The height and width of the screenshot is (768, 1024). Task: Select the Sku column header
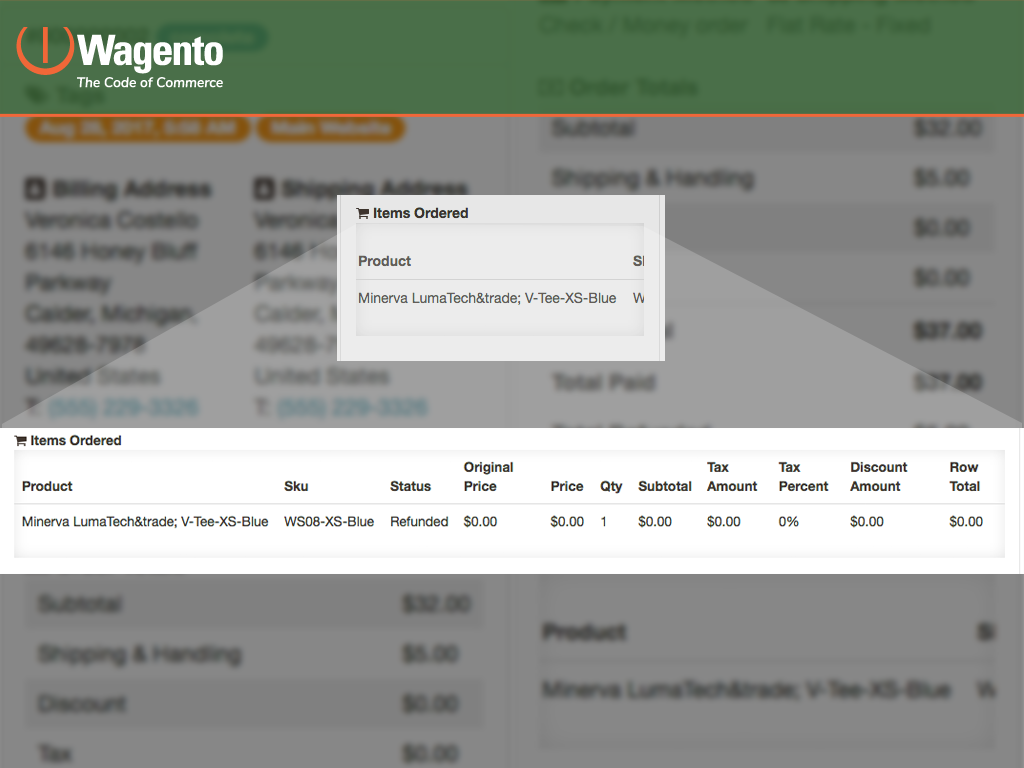coord(296,486)
